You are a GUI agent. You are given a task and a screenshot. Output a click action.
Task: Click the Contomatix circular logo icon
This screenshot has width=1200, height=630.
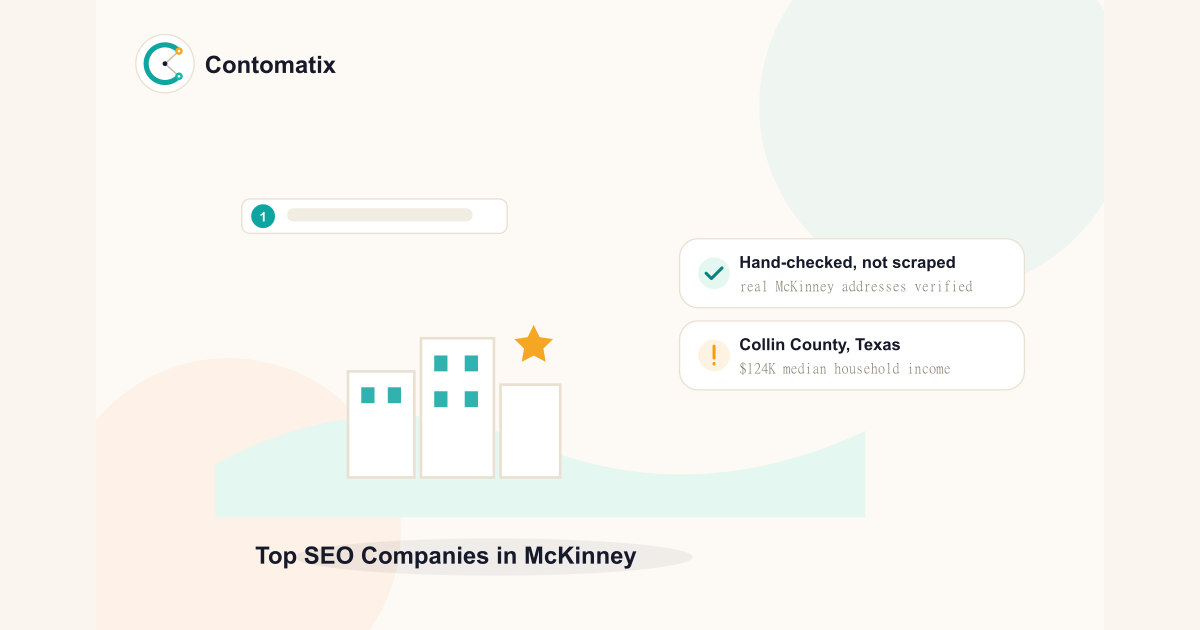click(165, 64)
